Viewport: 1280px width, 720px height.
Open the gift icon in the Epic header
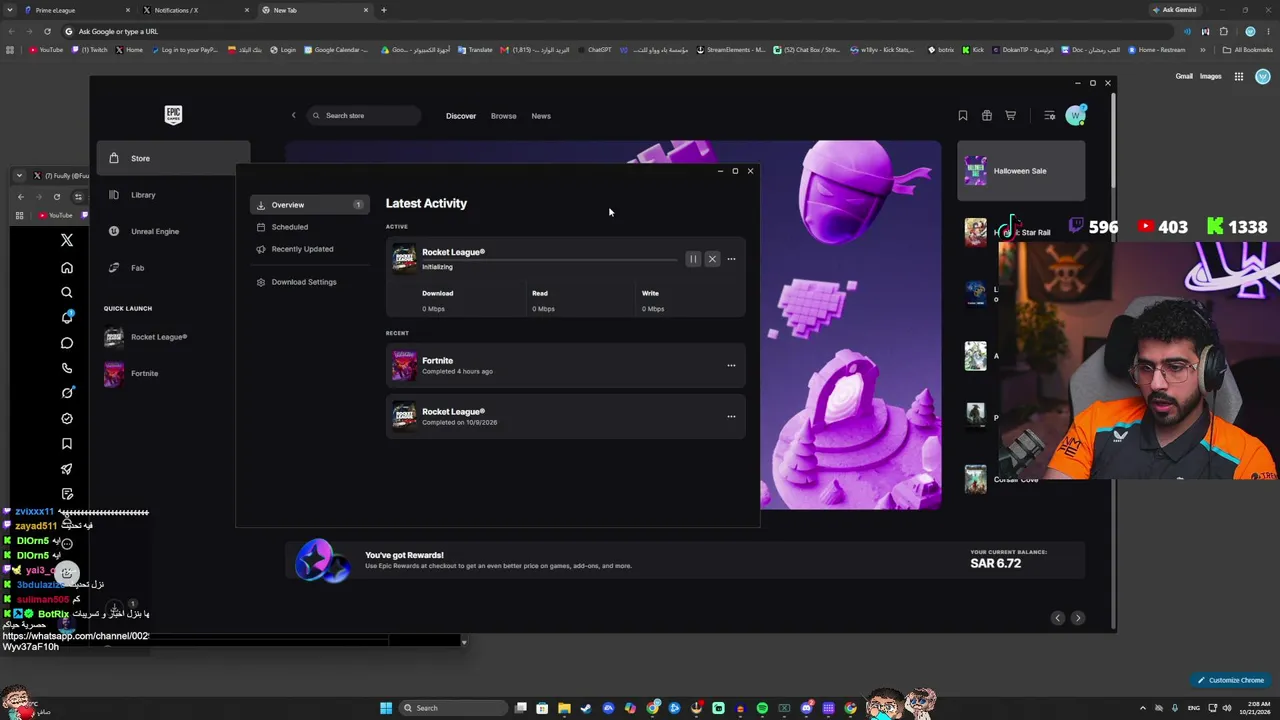(987, 116)
